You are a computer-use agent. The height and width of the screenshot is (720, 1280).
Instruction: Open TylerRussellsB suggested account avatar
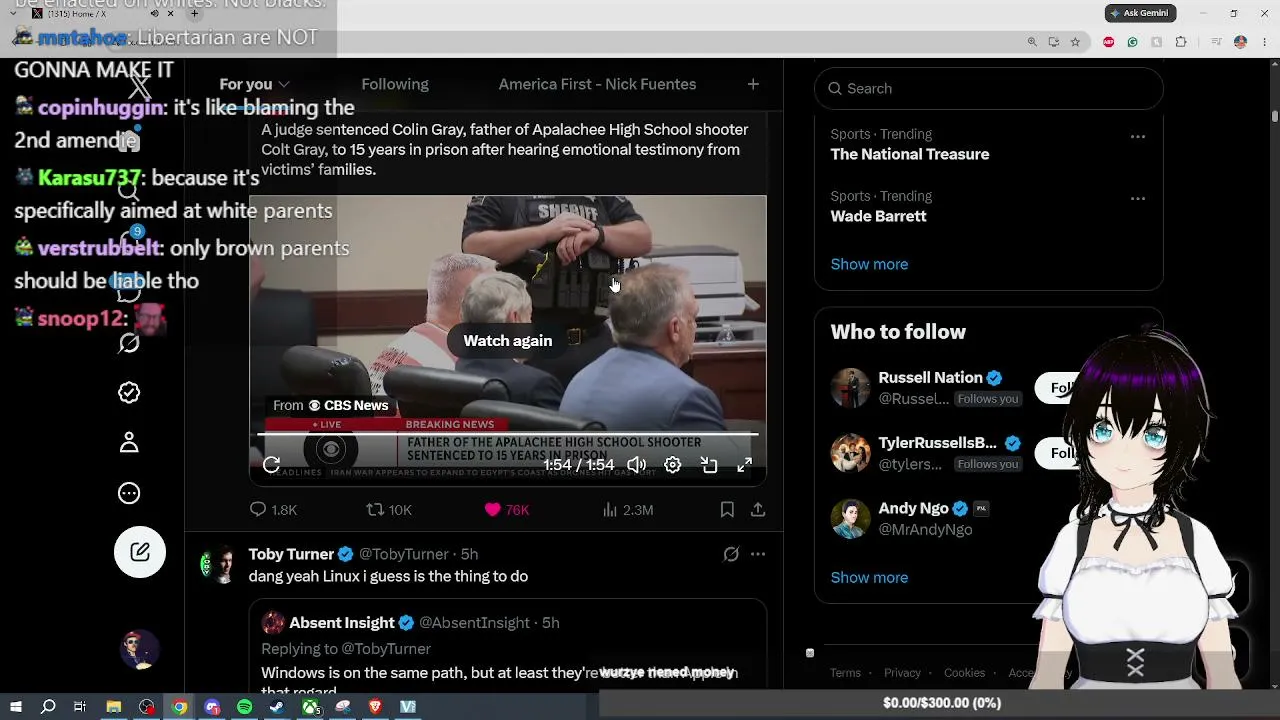[x=850, y=453]
